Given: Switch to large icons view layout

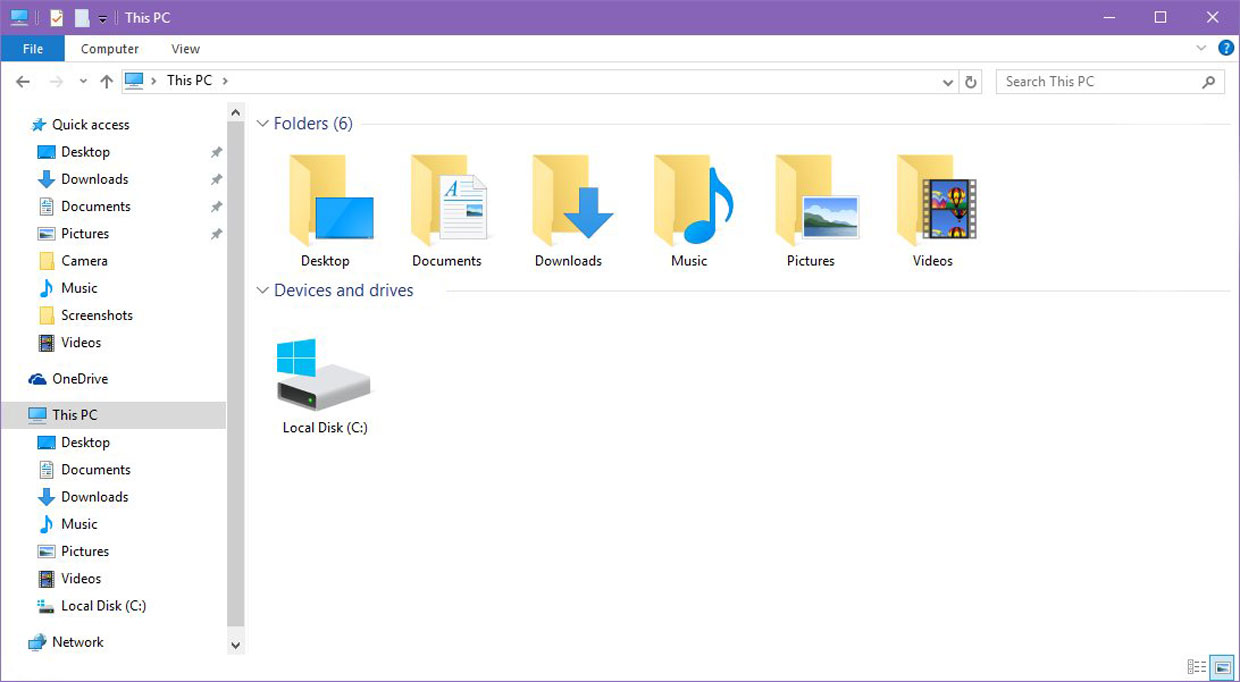Looking at the screenshot, I should (1221, 667).
